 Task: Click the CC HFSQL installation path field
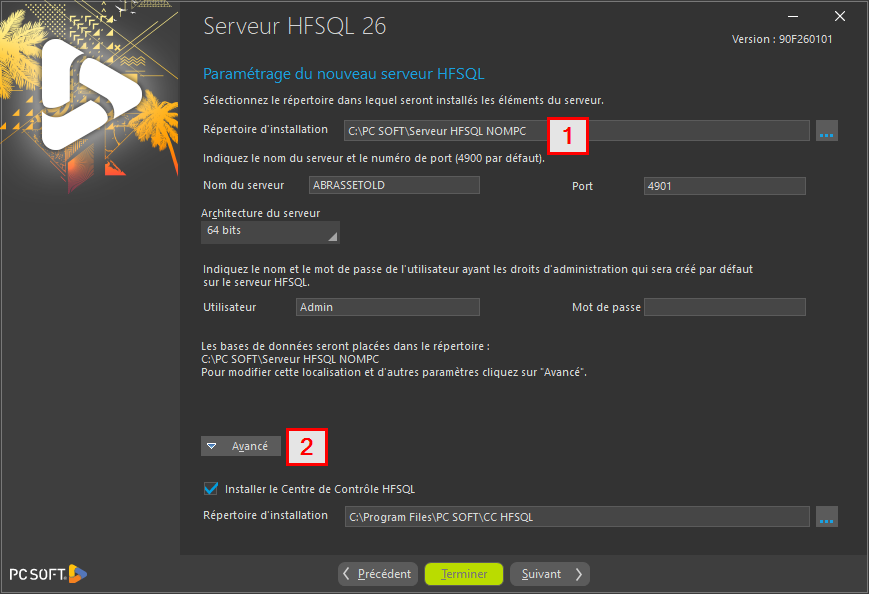pyautogui.click(x=576, y=517)
